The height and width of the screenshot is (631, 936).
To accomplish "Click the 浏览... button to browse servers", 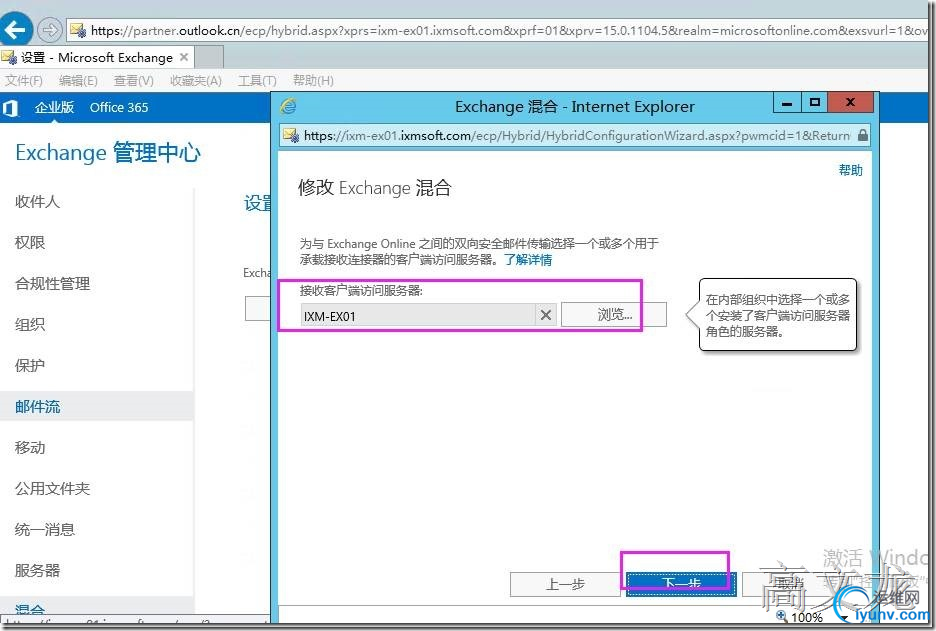I will click(614, 315).
